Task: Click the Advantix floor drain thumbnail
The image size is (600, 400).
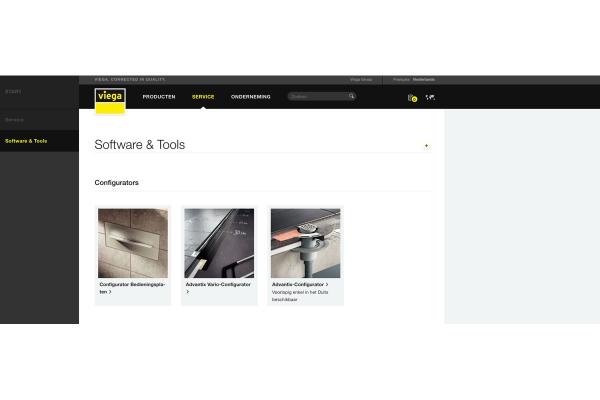Action: (305, 243)
